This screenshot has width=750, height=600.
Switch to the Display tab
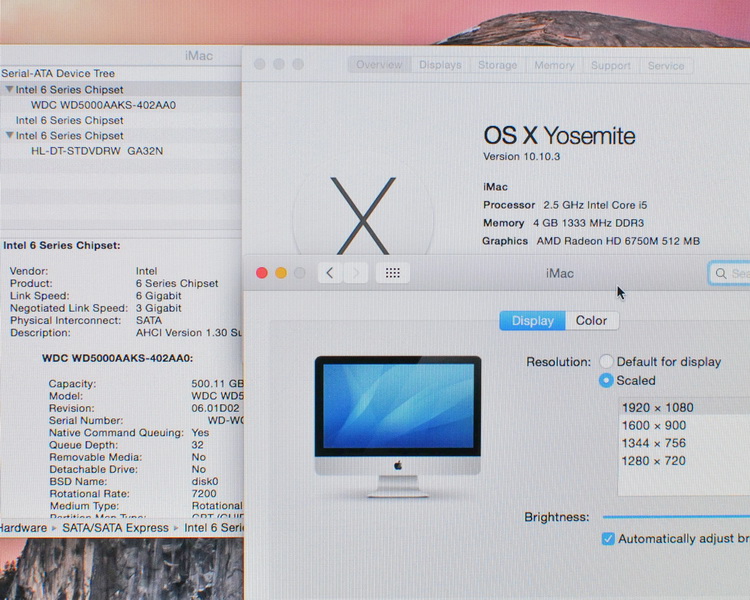pos(532,321)
